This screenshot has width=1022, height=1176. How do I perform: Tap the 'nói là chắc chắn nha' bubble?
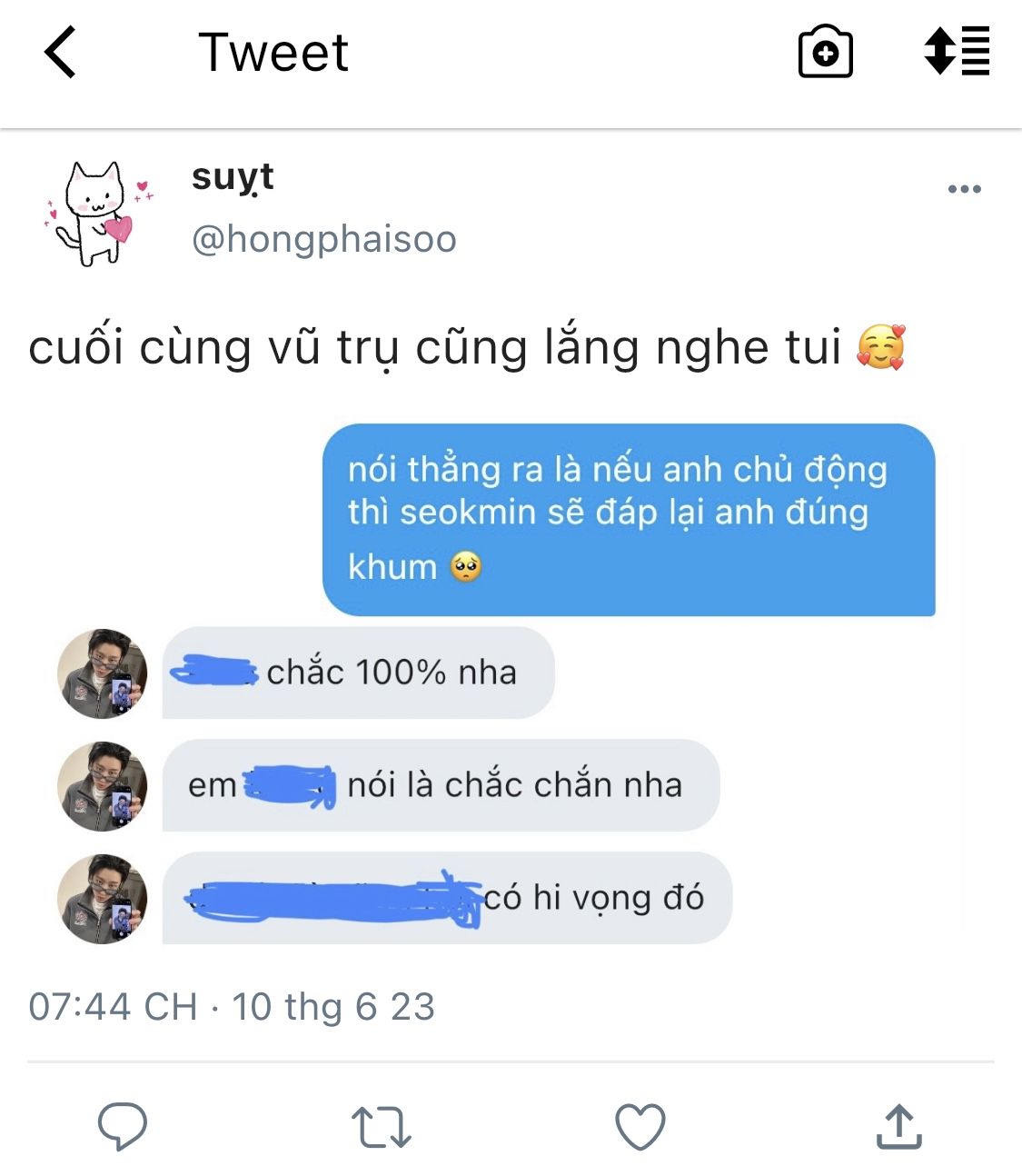point(441,785)
